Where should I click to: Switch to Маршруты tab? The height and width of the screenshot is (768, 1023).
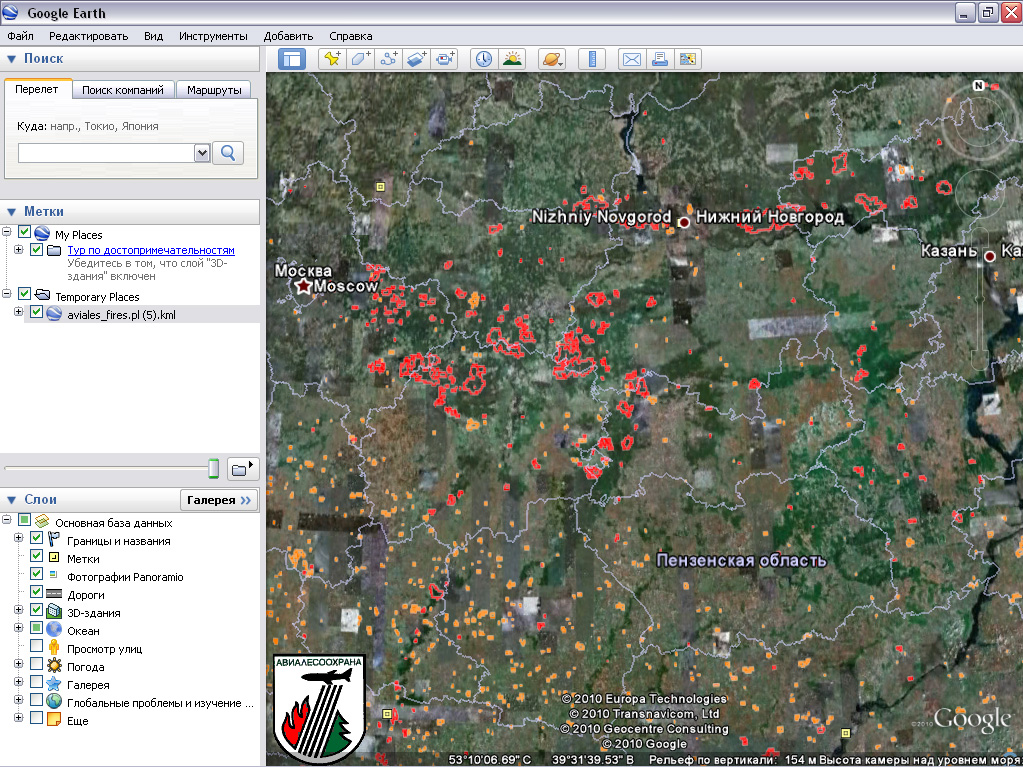point(214,90)
